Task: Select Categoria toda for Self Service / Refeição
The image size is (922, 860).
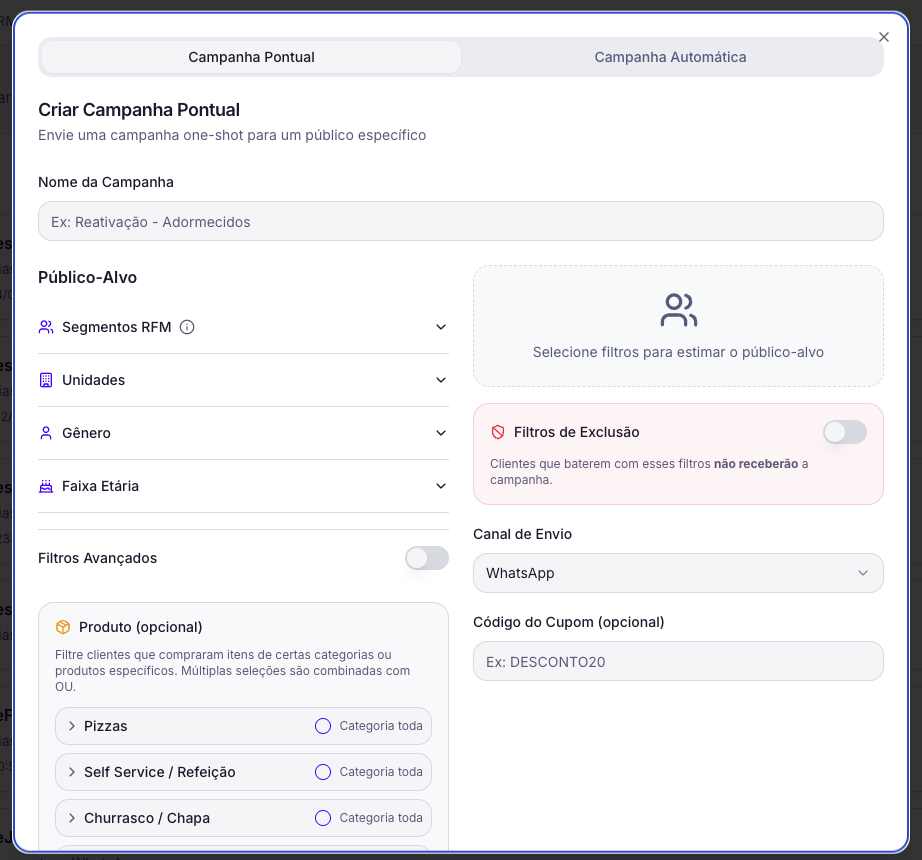Action: pyautogui.click(x=323, y=772)
